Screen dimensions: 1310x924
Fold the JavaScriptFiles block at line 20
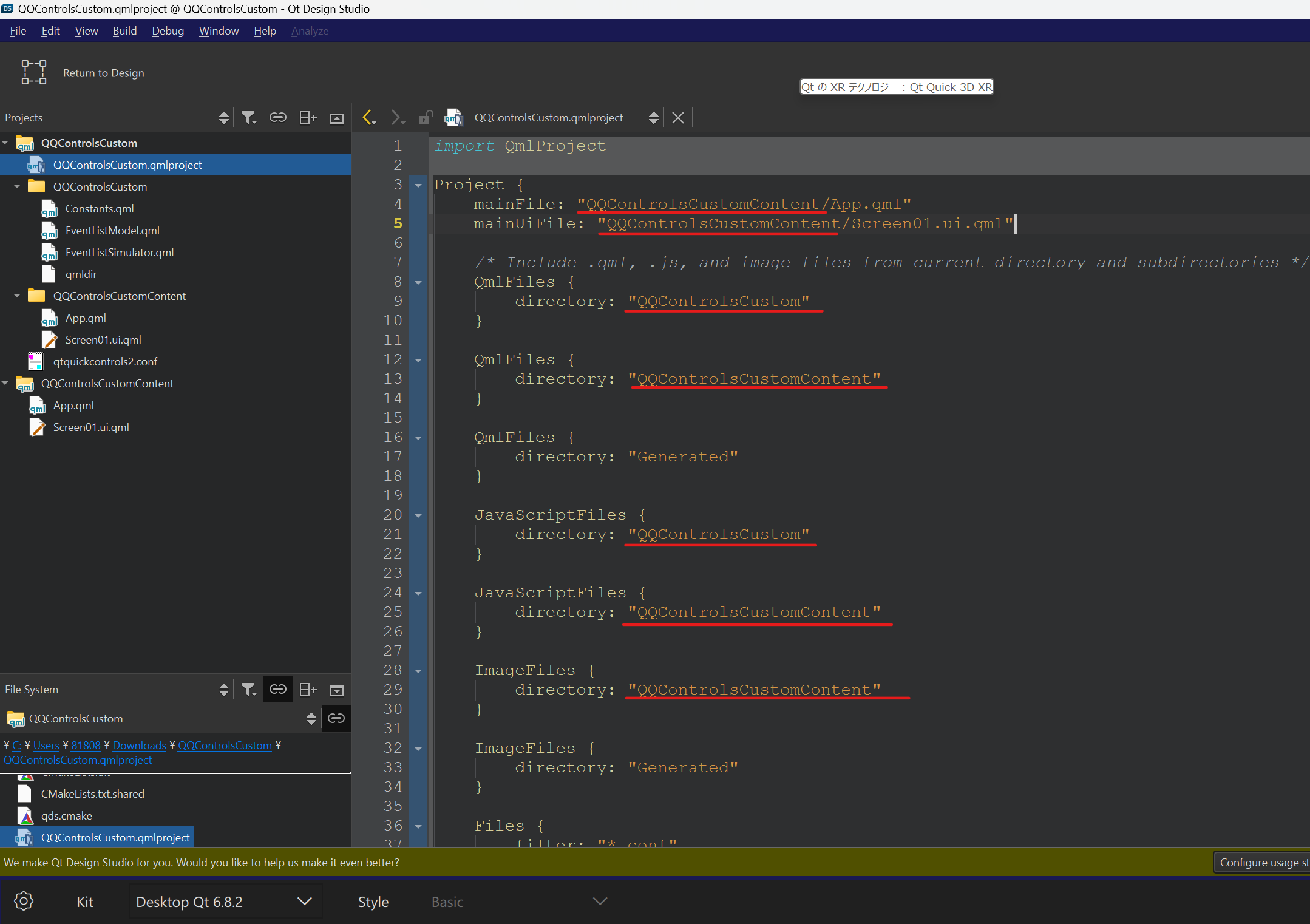[418, 515]
